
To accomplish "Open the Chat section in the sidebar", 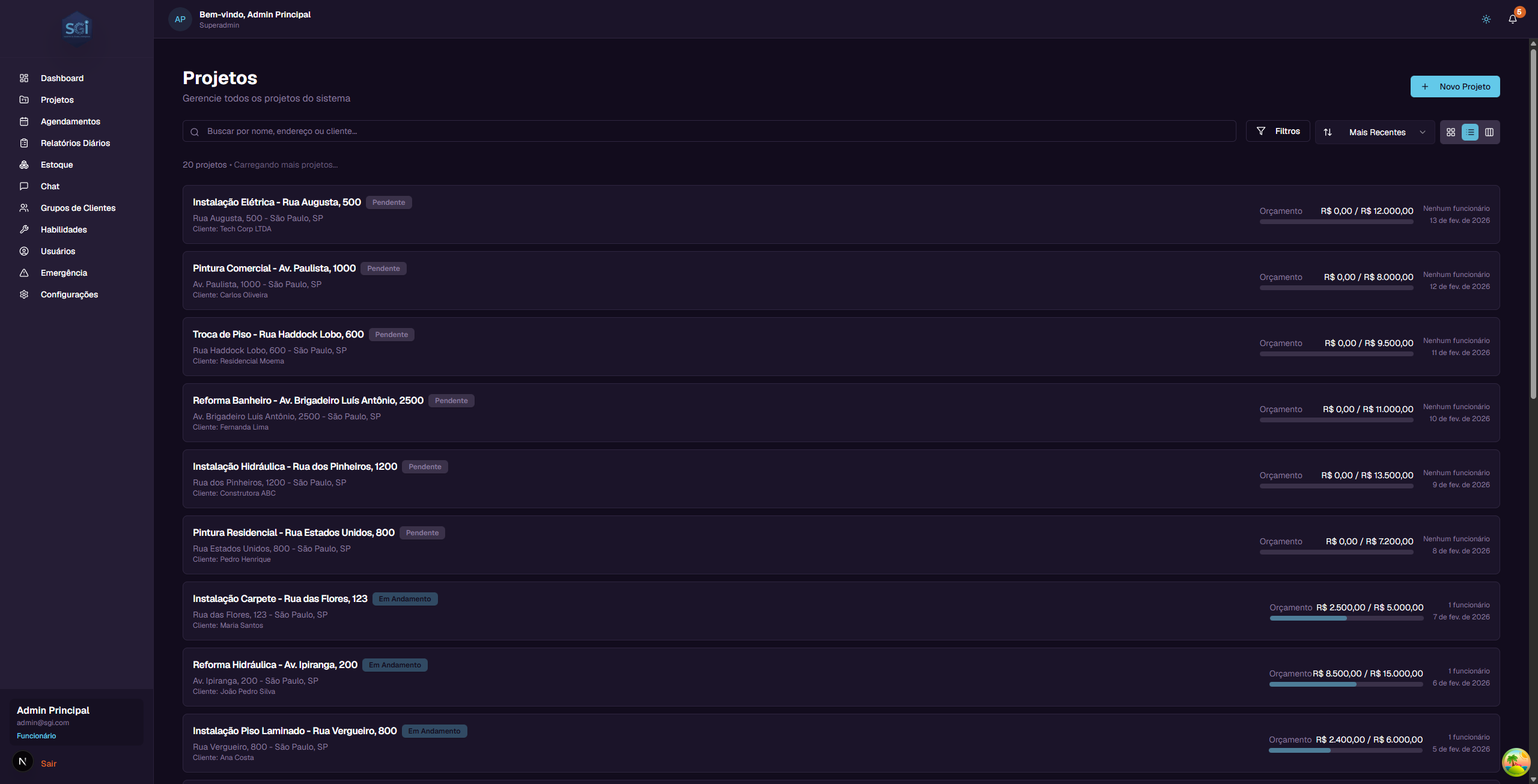I will (50, 186).
